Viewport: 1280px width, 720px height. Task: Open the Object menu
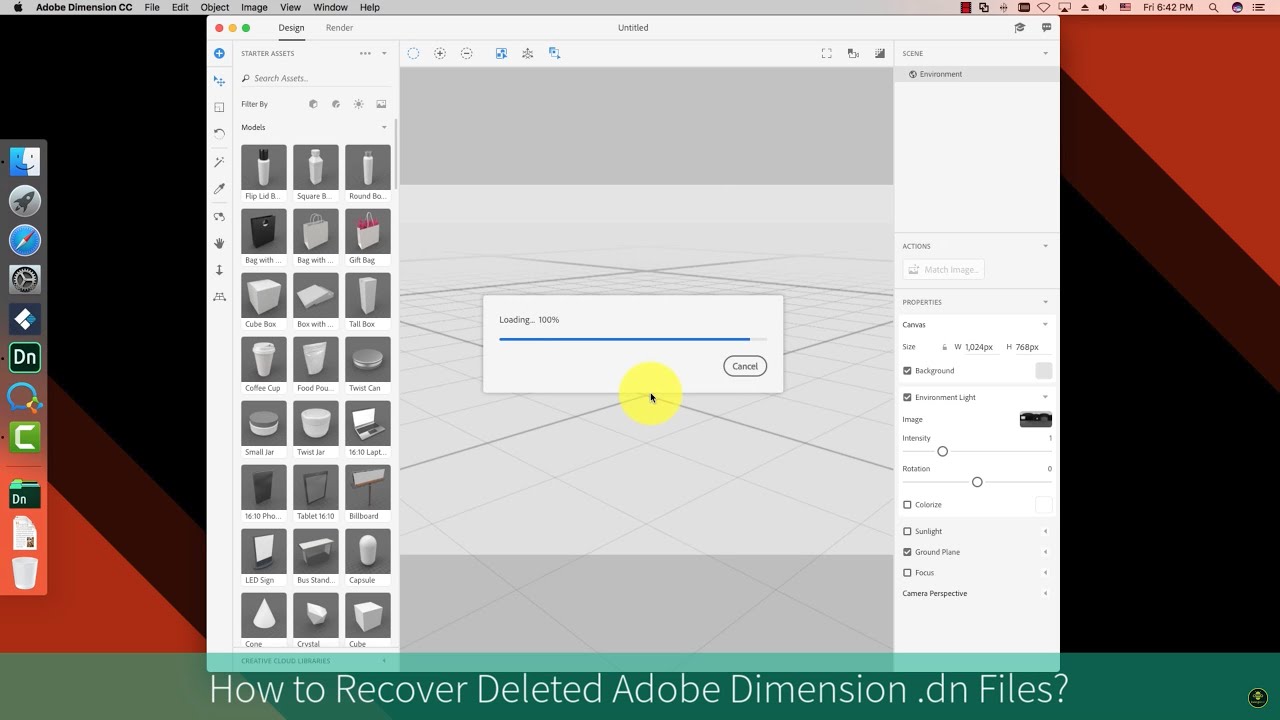[x=215, y=7]
